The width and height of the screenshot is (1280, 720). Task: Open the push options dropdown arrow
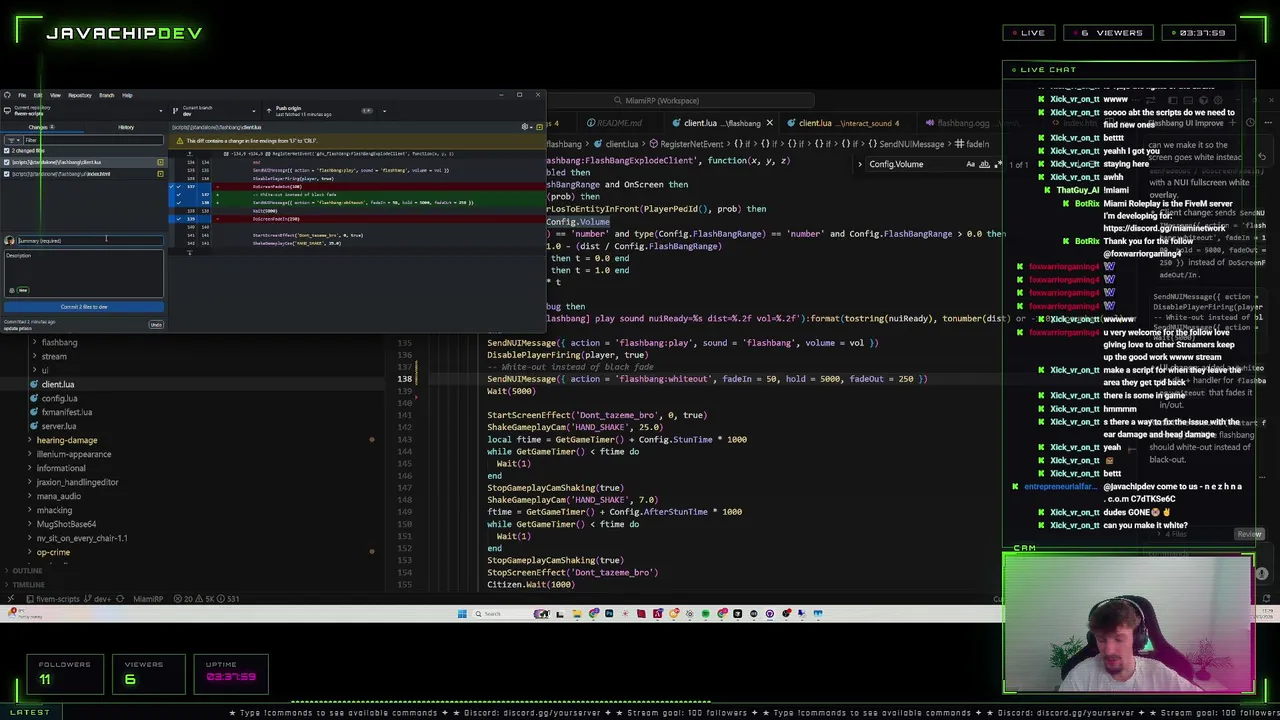384,111
